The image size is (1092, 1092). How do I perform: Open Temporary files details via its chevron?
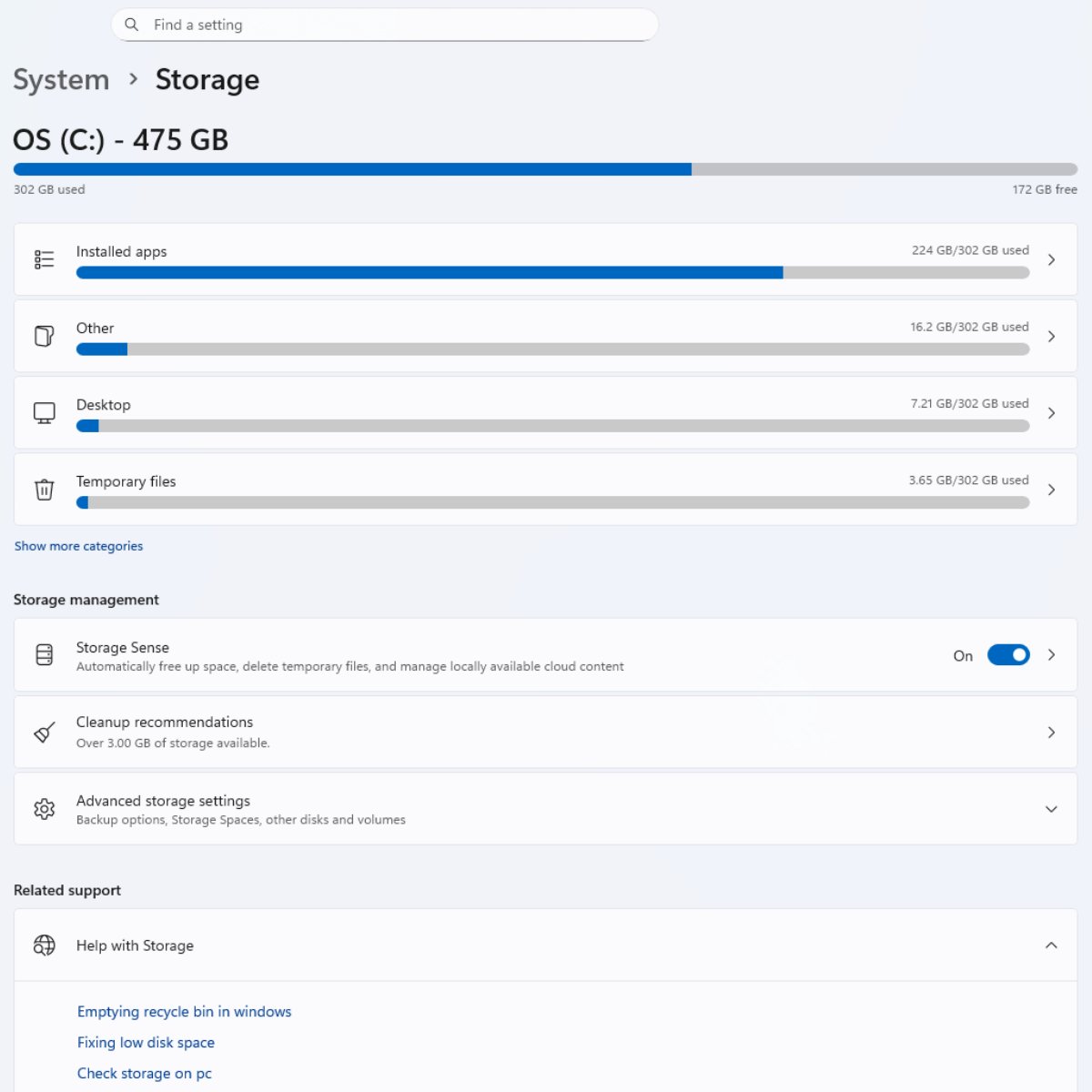1051,490
